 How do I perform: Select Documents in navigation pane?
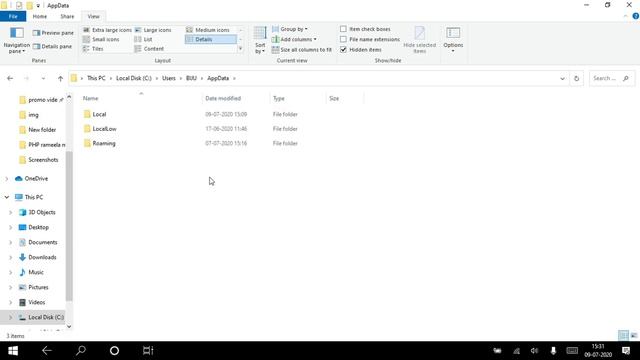pyautogui.click(x=38, y=242)
